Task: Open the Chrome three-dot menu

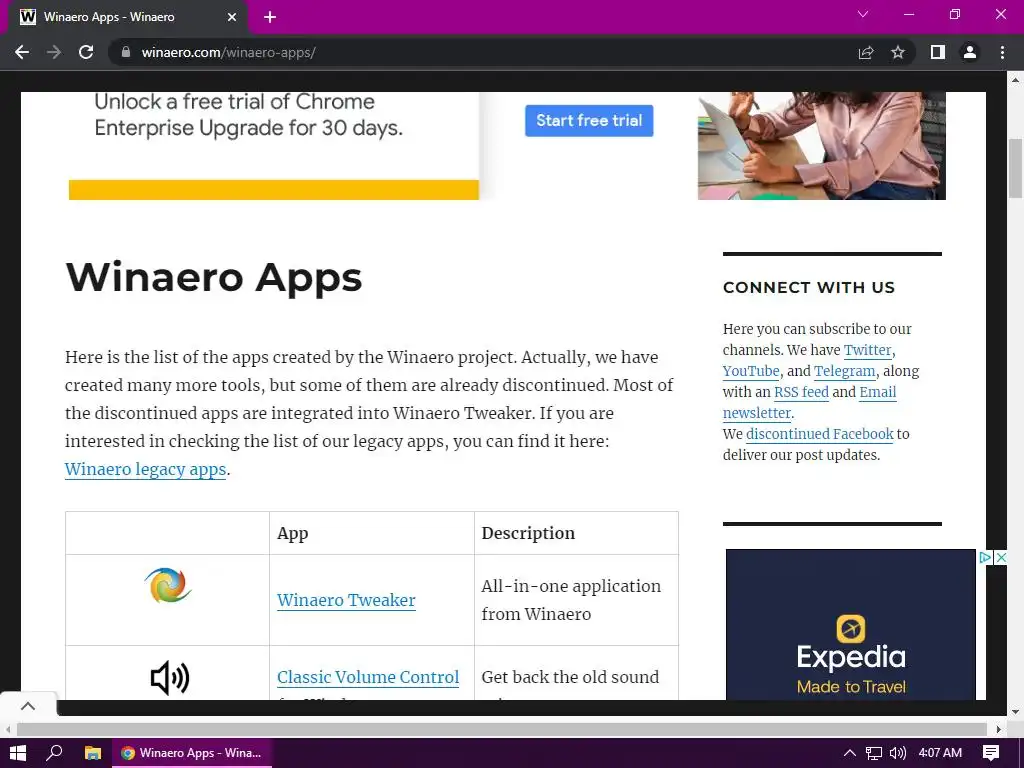Action: tap(1002, 52)
